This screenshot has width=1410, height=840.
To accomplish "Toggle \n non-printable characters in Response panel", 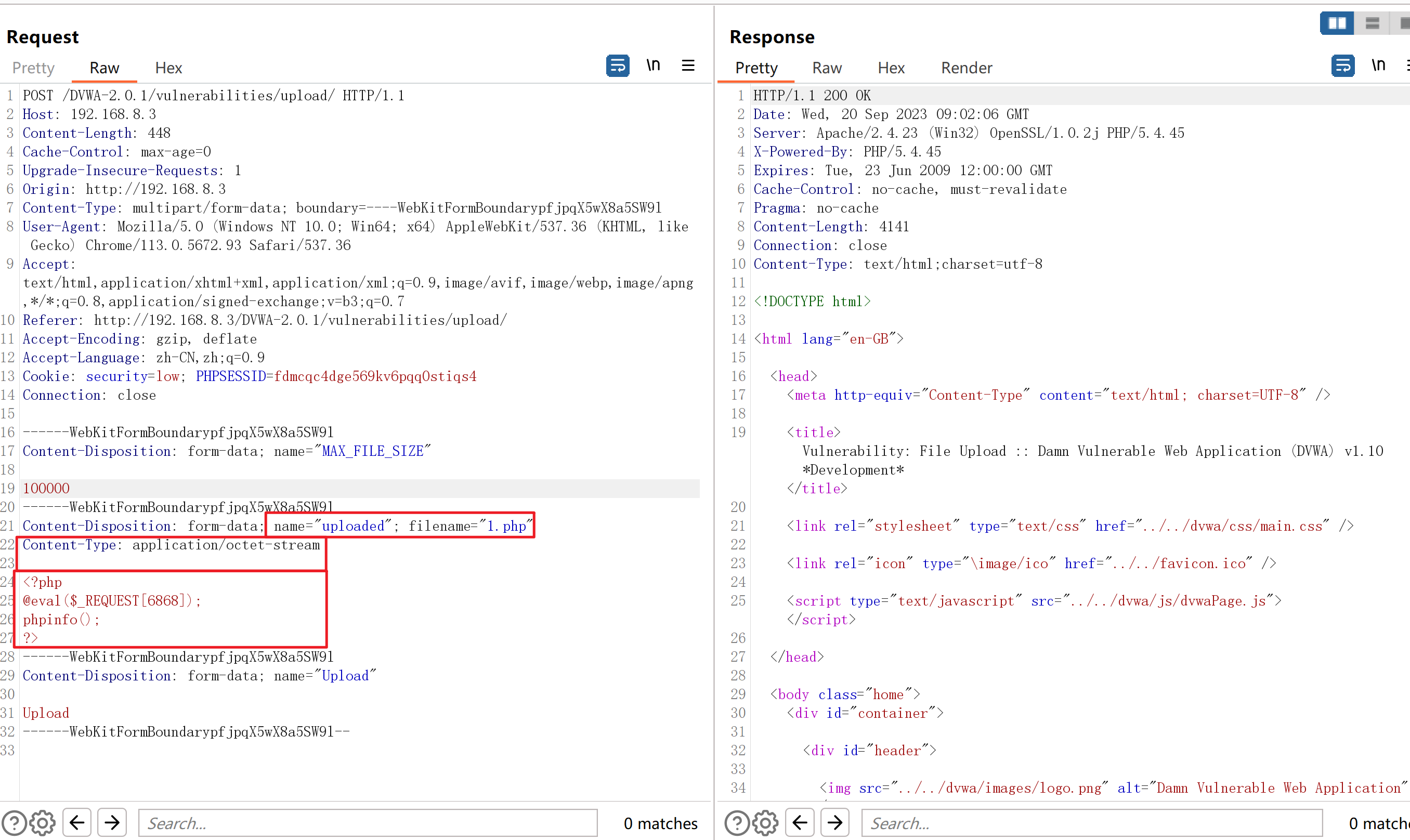I will tap(1378, 65).
